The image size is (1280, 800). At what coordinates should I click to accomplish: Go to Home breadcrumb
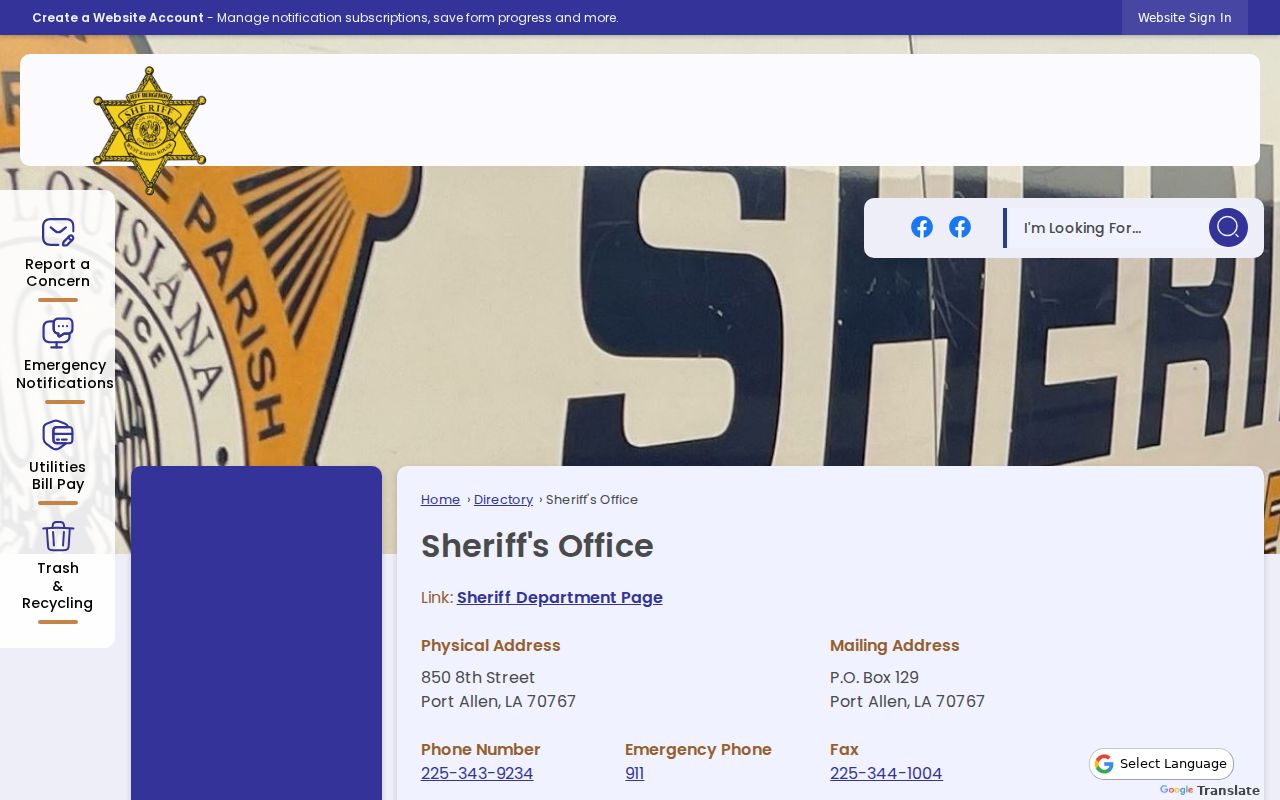click(441, 500)
